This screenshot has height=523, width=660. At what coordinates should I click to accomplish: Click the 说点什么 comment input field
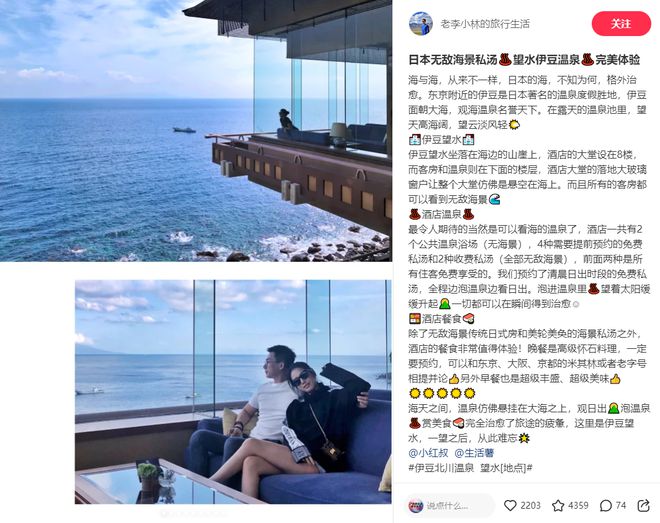pyautogui.click(x=451, y=506)
